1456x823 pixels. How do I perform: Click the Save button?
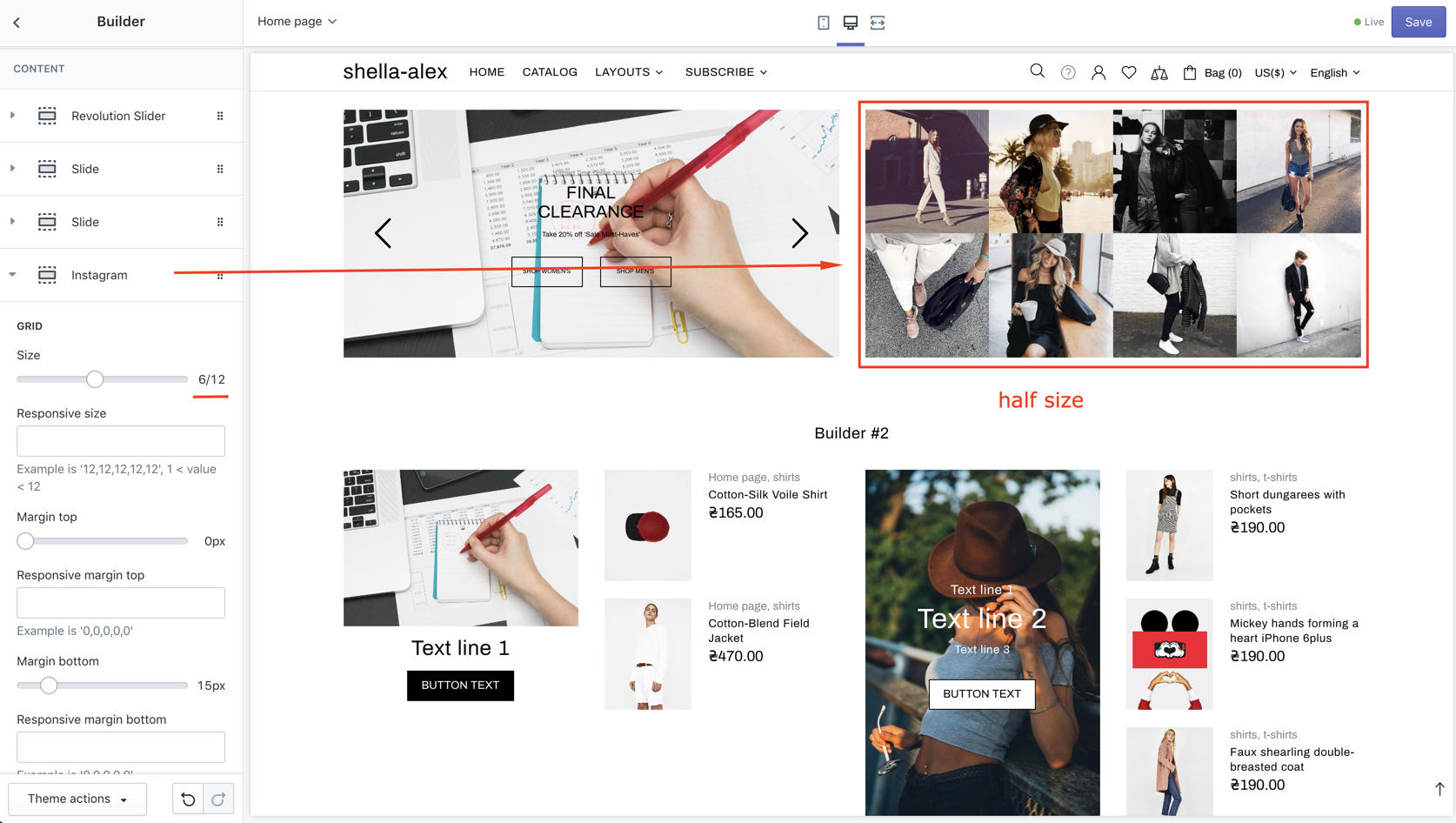point(1417,22)
